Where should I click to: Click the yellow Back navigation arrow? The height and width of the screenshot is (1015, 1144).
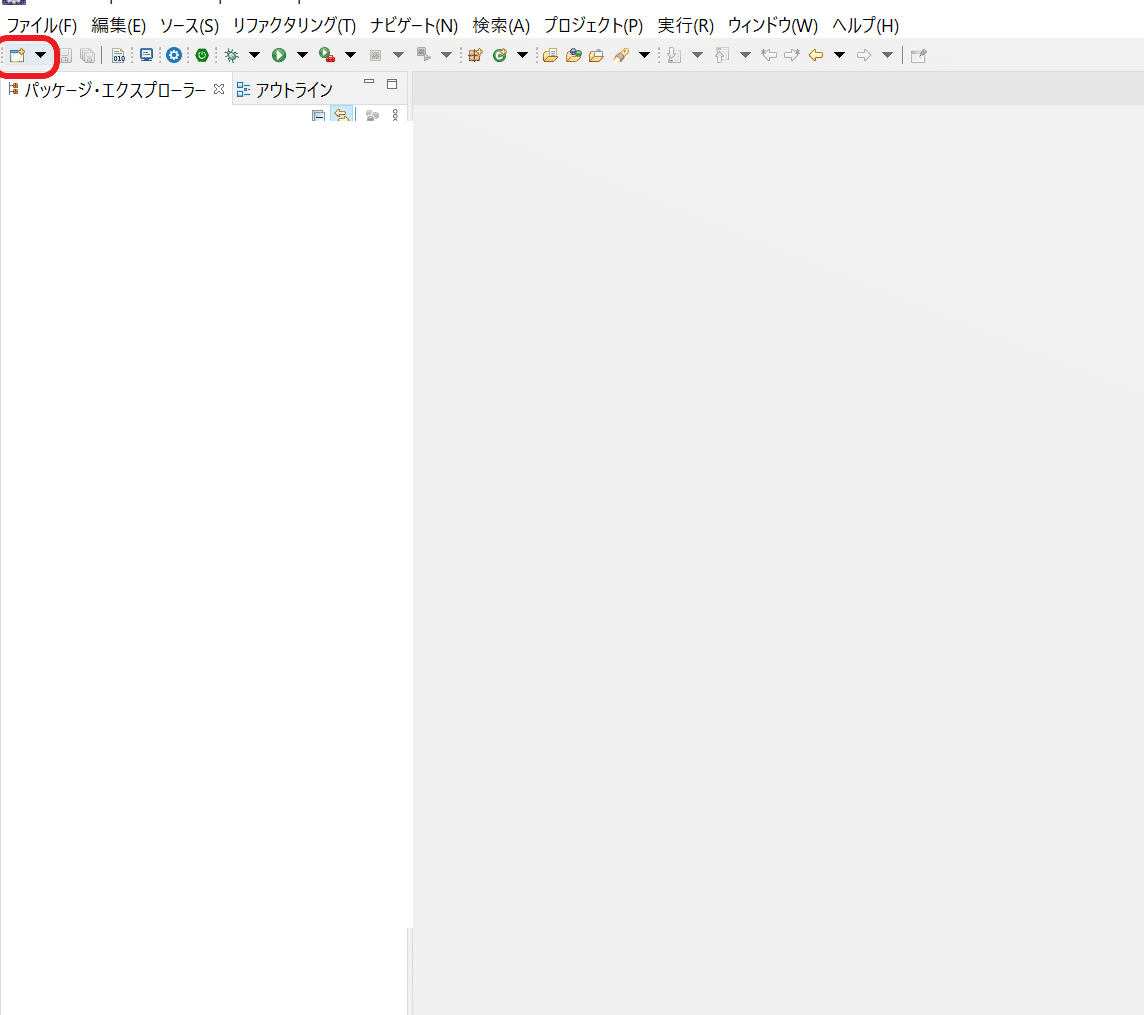tap(816, 55)
